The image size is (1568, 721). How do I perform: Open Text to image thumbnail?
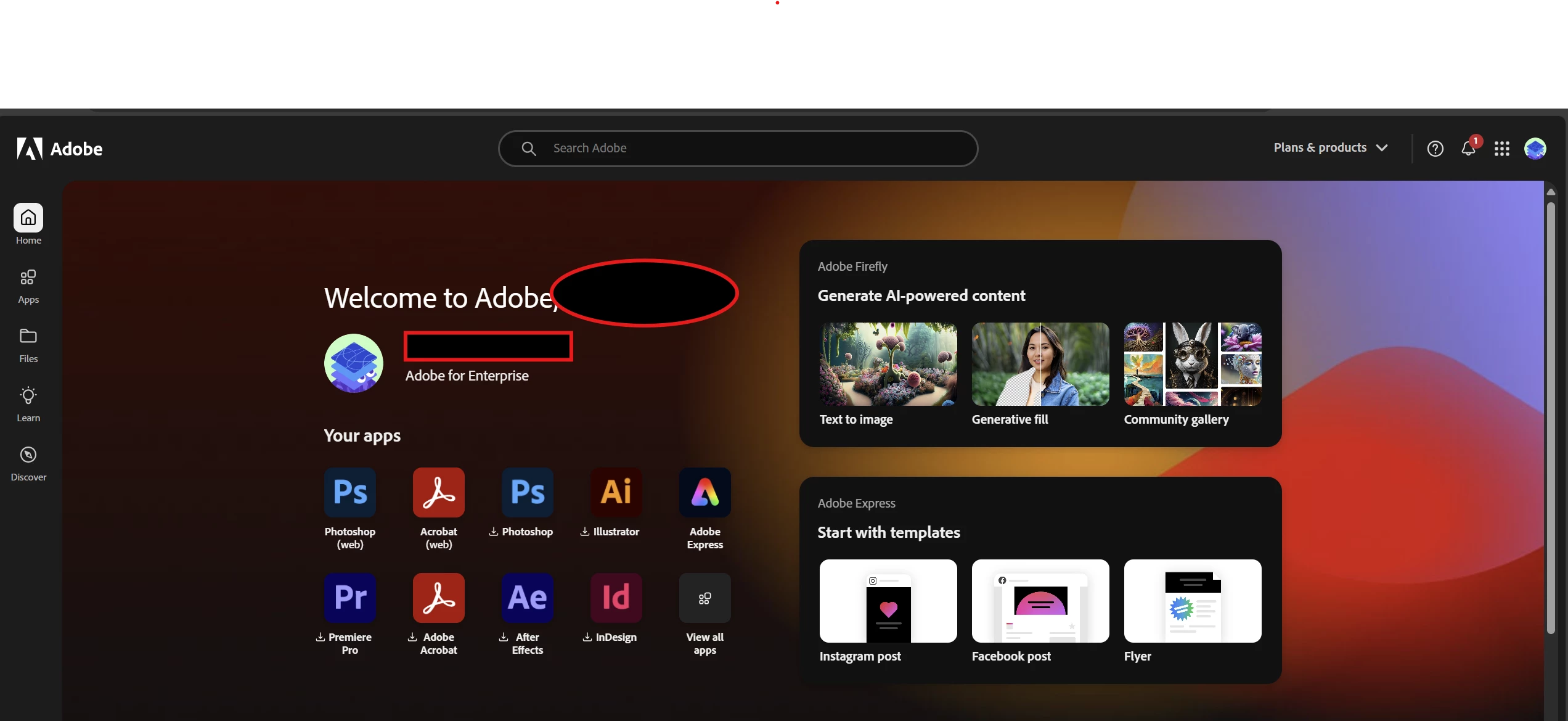[888, 364]
